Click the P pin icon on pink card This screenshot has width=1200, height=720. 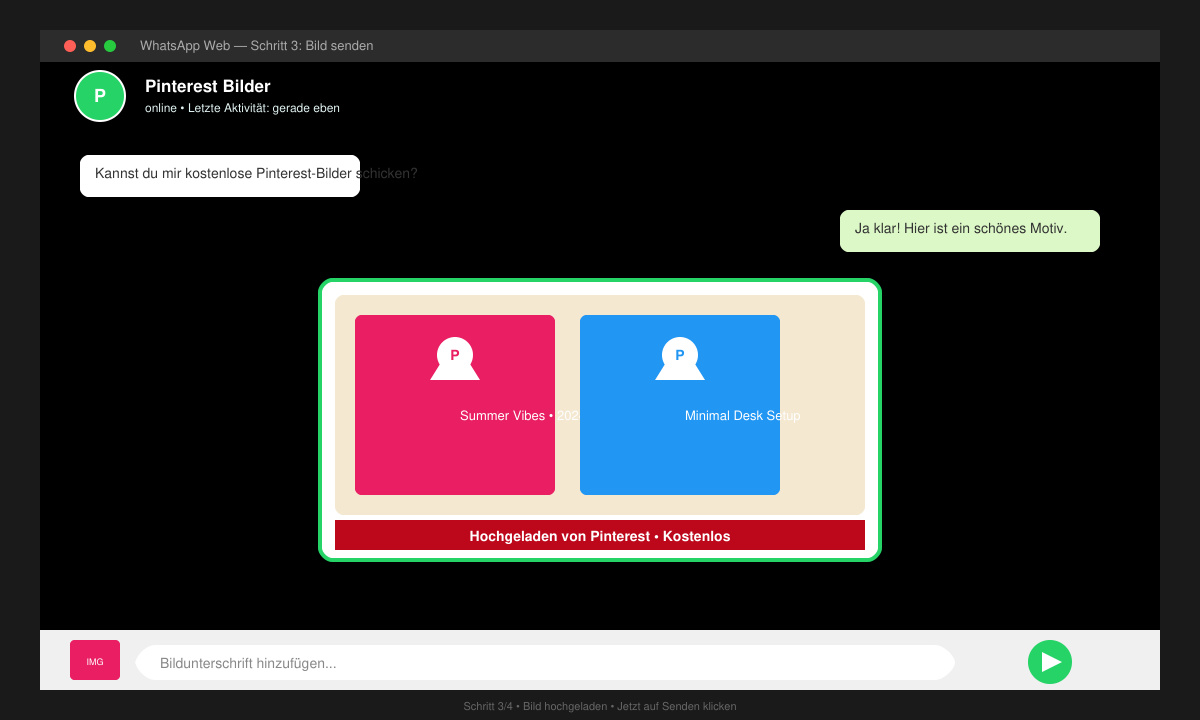coord(455,358)
